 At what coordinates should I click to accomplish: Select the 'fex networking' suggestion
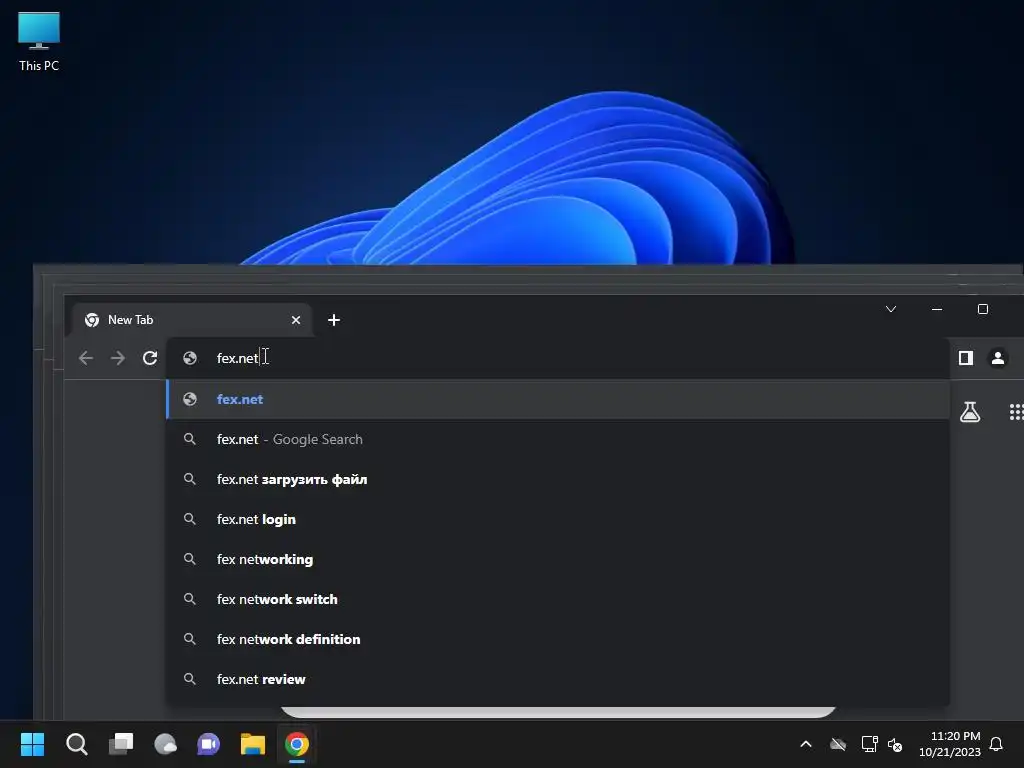tap(558, 559)
